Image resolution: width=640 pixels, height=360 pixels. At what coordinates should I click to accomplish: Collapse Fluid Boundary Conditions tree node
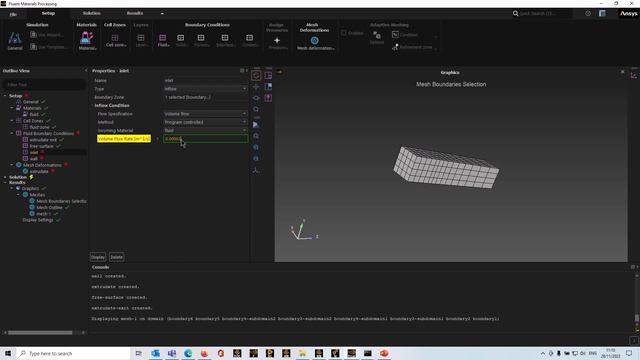[12, 133]
